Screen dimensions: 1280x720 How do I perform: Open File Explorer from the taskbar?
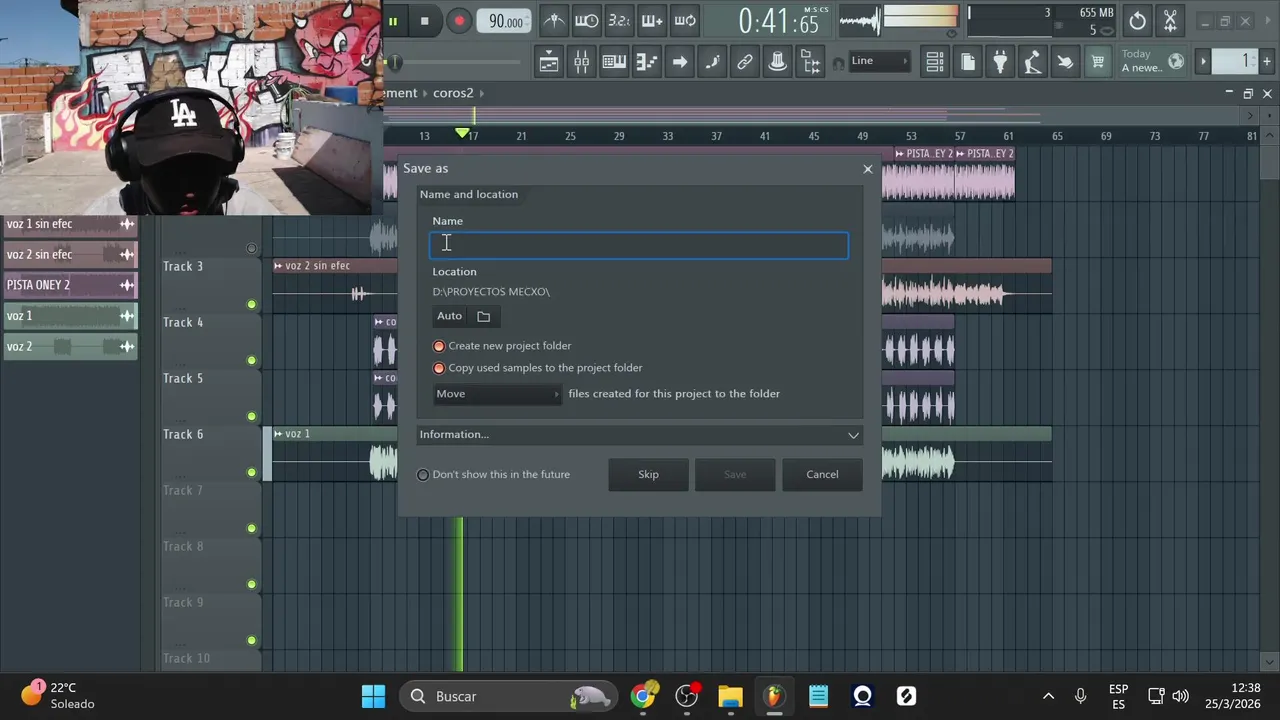click(730, 696)
